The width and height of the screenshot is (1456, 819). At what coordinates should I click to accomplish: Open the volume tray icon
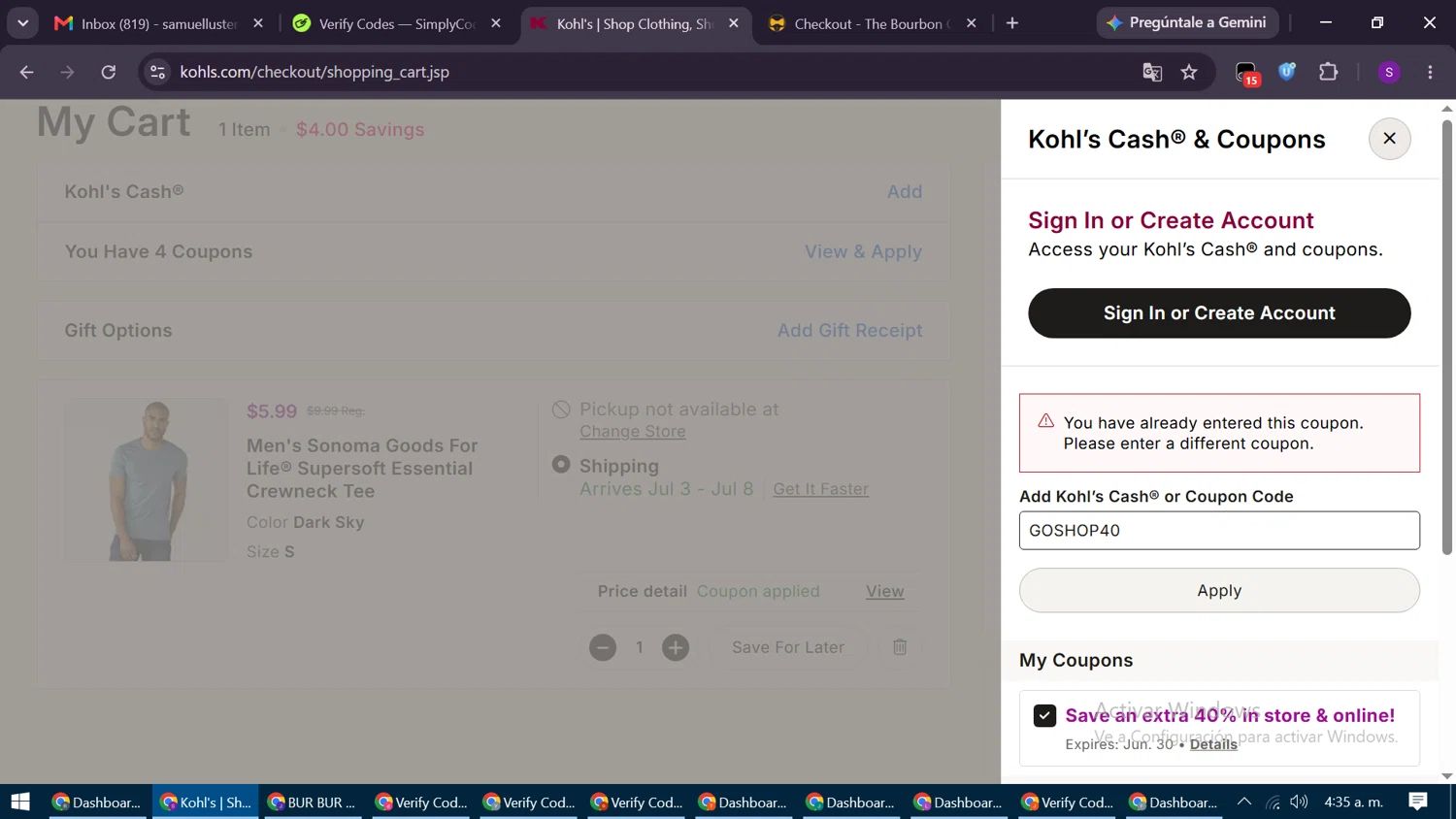(1299, 802)
